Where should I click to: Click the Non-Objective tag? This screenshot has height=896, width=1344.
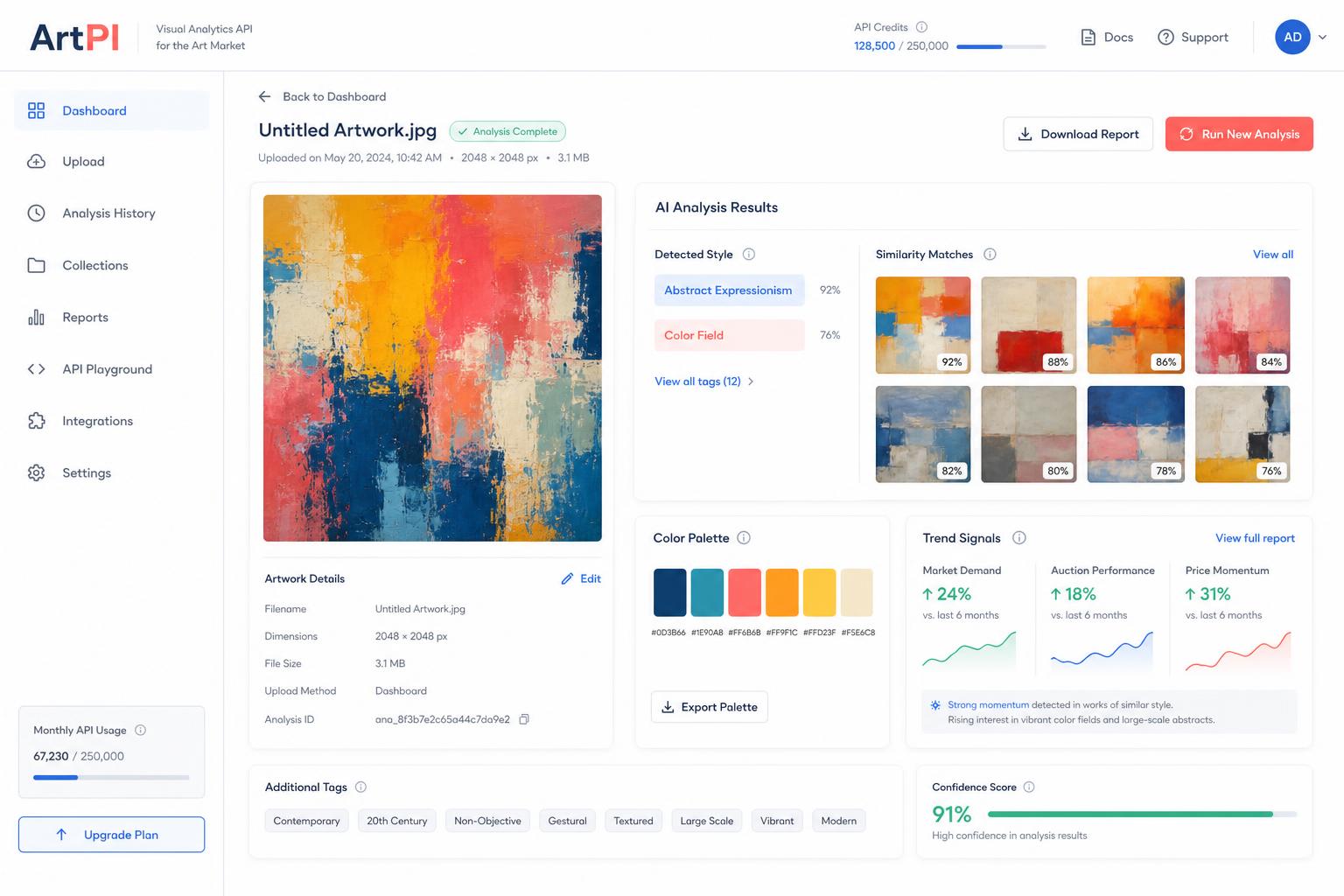coord(487,821)
